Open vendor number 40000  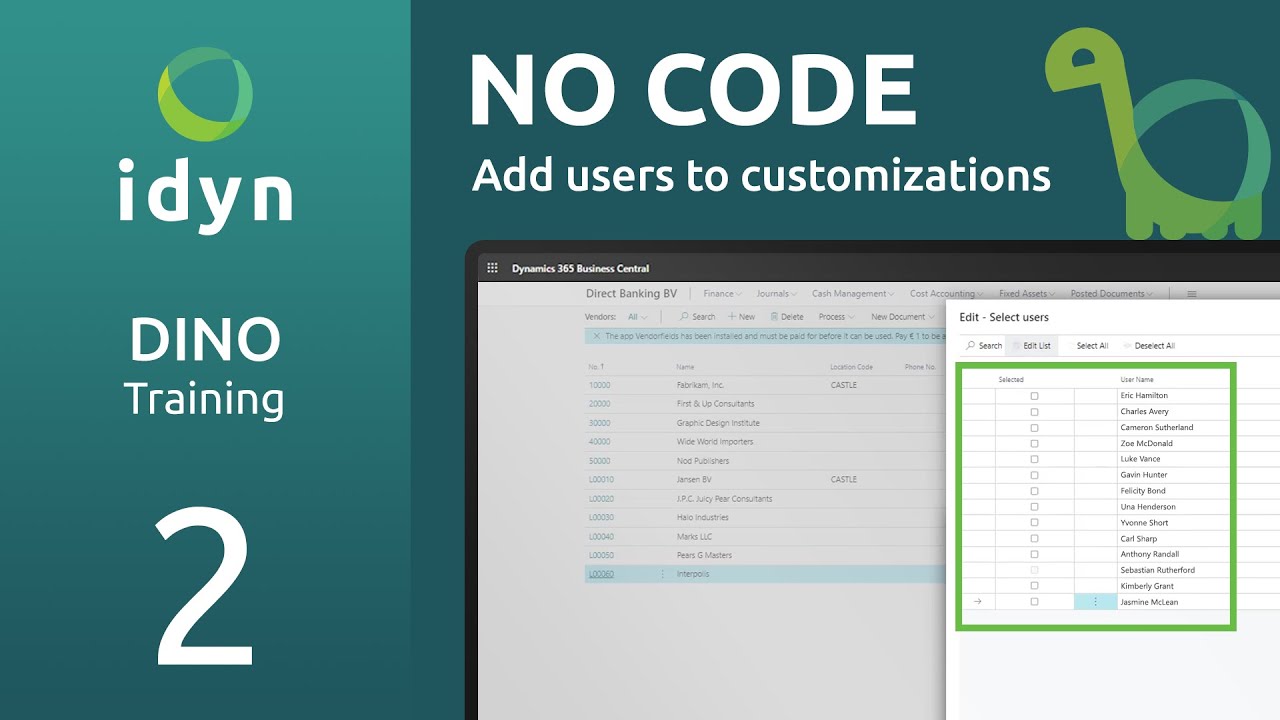(x=599, y=442)
